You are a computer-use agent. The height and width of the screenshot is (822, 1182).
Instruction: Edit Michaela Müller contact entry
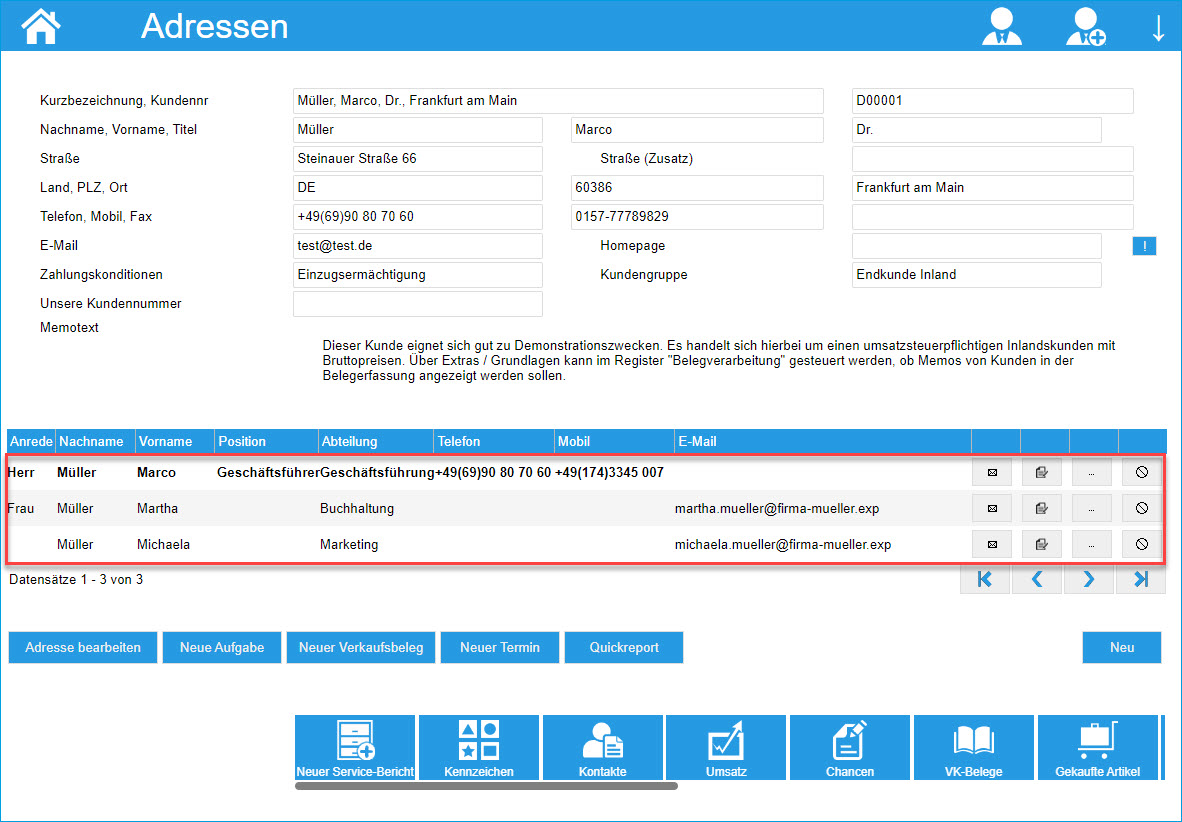point(1041,544)
